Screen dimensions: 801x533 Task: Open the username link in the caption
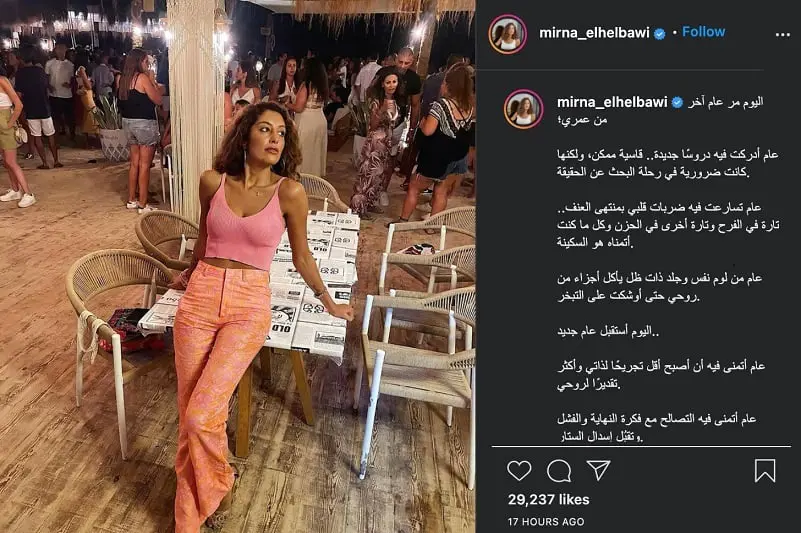[x=612, y=102]
